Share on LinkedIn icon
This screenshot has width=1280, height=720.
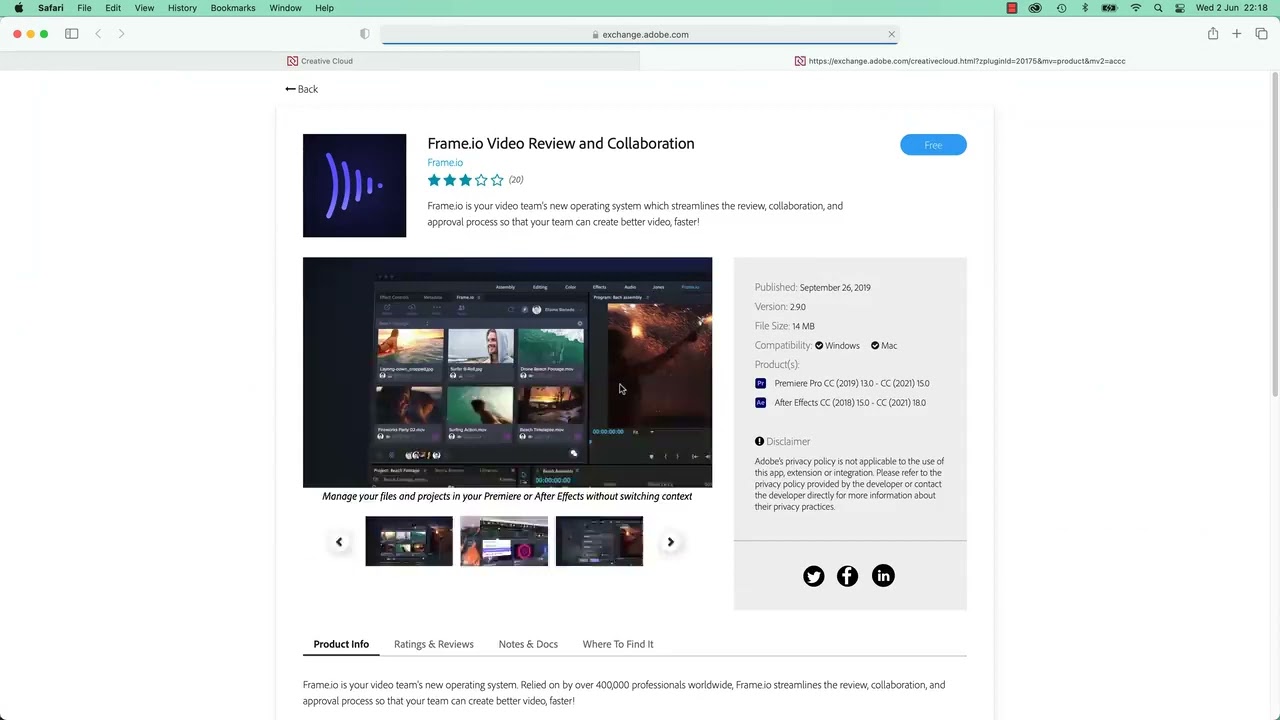[x=883, y=576]
